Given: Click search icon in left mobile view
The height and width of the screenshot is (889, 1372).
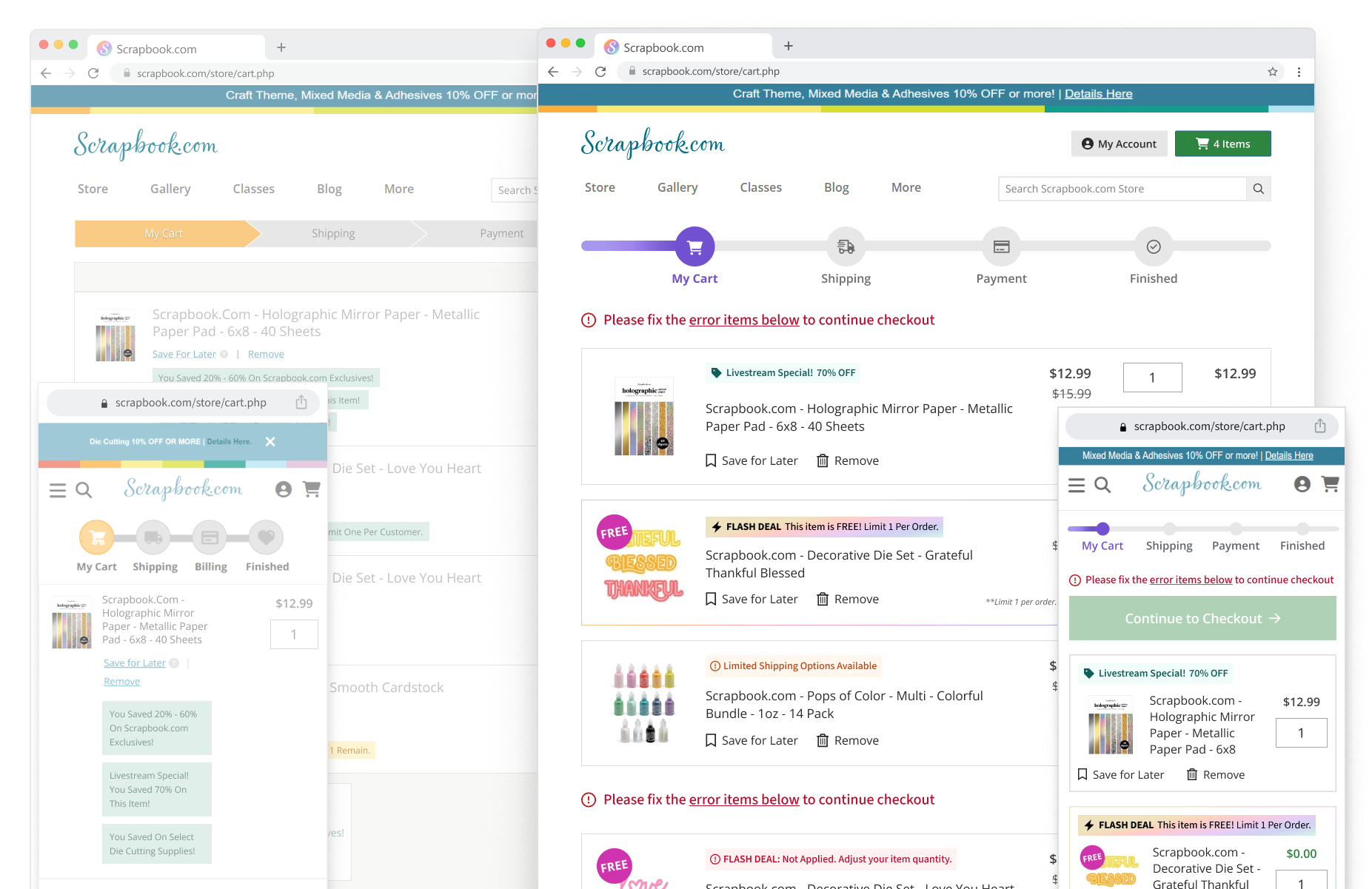Looking at the screenshot, I should [84, 490].
